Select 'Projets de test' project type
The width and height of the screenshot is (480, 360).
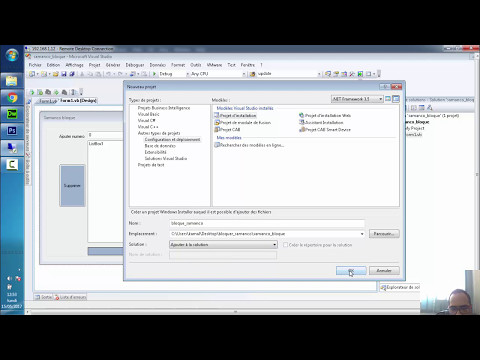click(151, 165)
